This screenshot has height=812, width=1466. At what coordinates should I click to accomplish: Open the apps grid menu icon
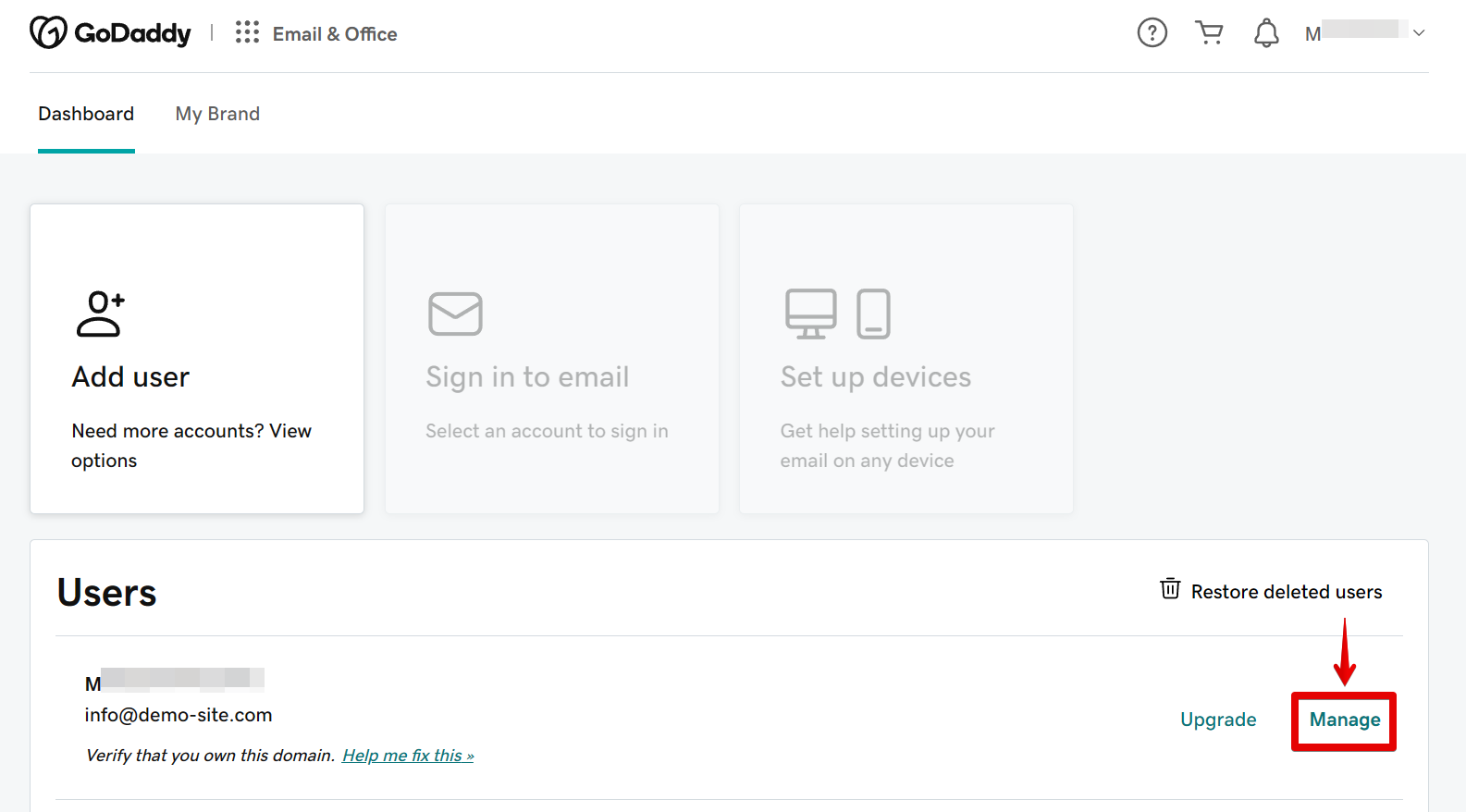247,33
